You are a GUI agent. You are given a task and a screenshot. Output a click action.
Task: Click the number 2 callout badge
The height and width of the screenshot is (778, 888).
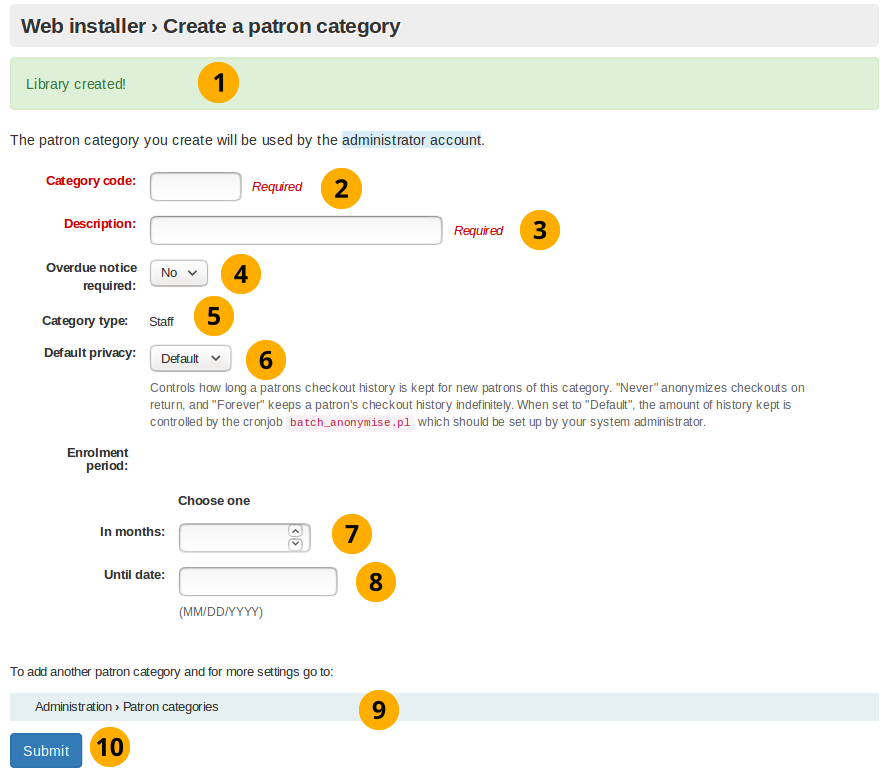pos(341,188)
